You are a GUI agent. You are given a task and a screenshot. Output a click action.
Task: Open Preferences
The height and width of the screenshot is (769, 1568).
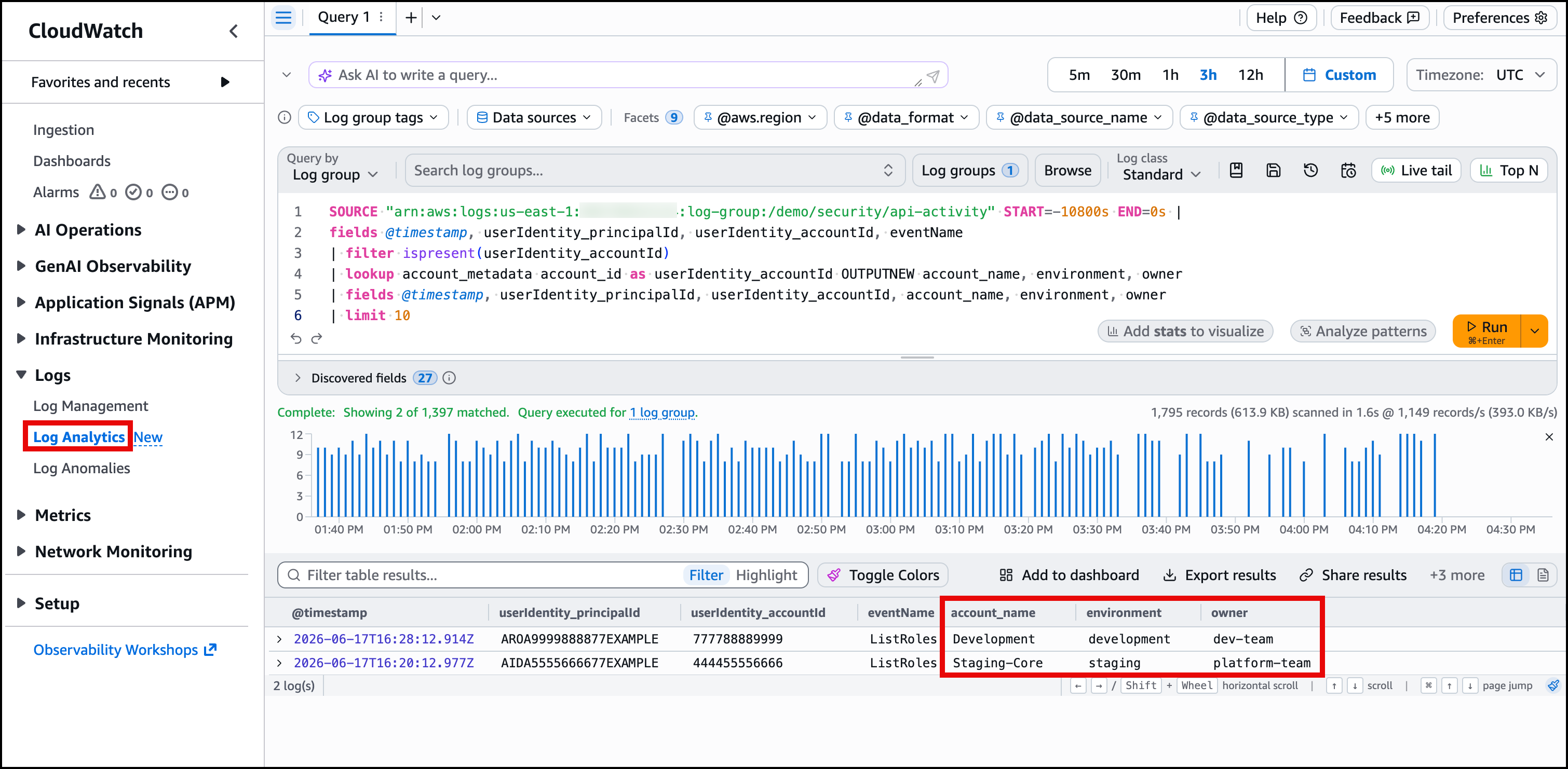click(x=1500, y=18)
